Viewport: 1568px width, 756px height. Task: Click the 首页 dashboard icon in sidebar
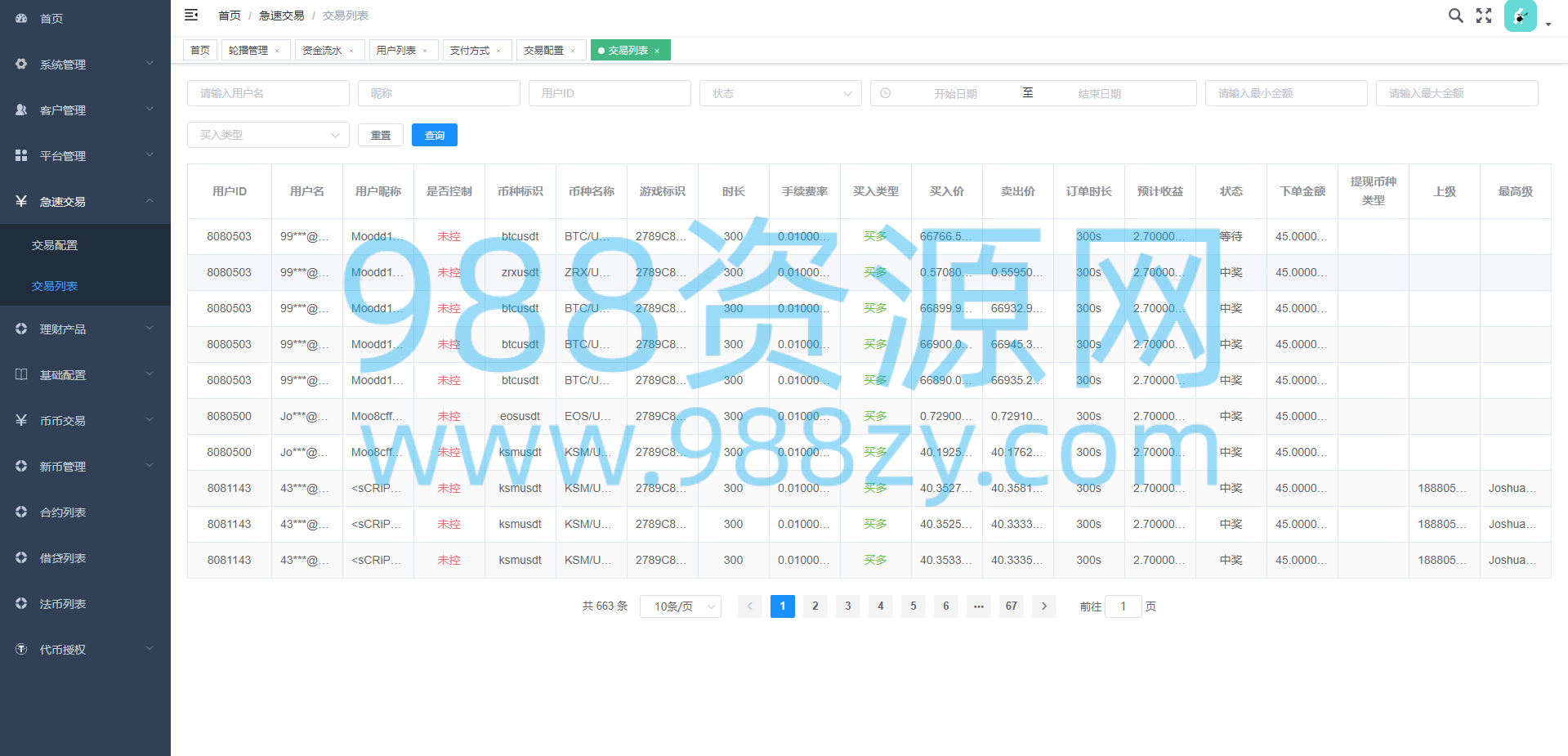pyautogui.click(x=21, y=18)
